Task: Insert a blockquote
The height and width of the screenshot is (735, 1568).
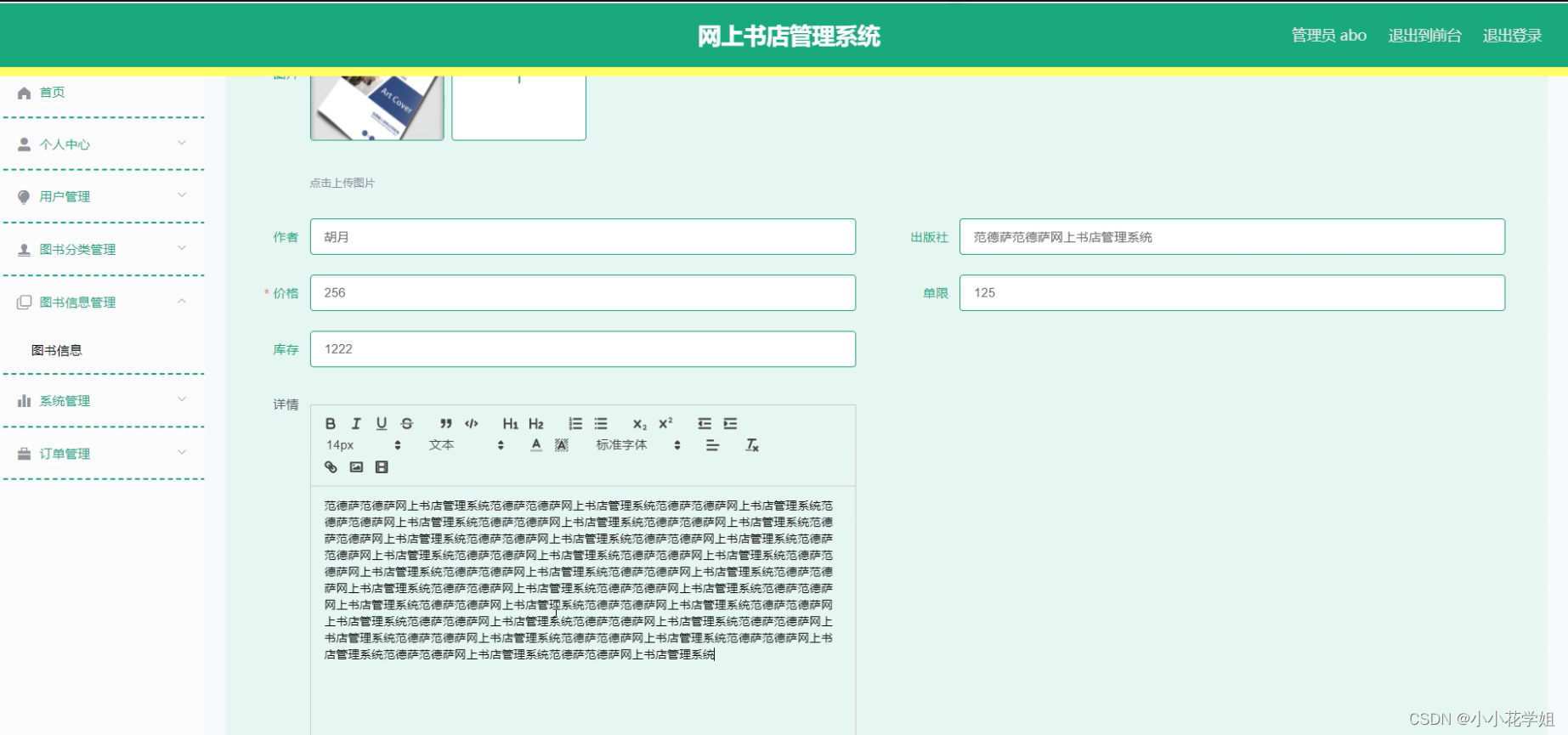Action: [445, 423]
